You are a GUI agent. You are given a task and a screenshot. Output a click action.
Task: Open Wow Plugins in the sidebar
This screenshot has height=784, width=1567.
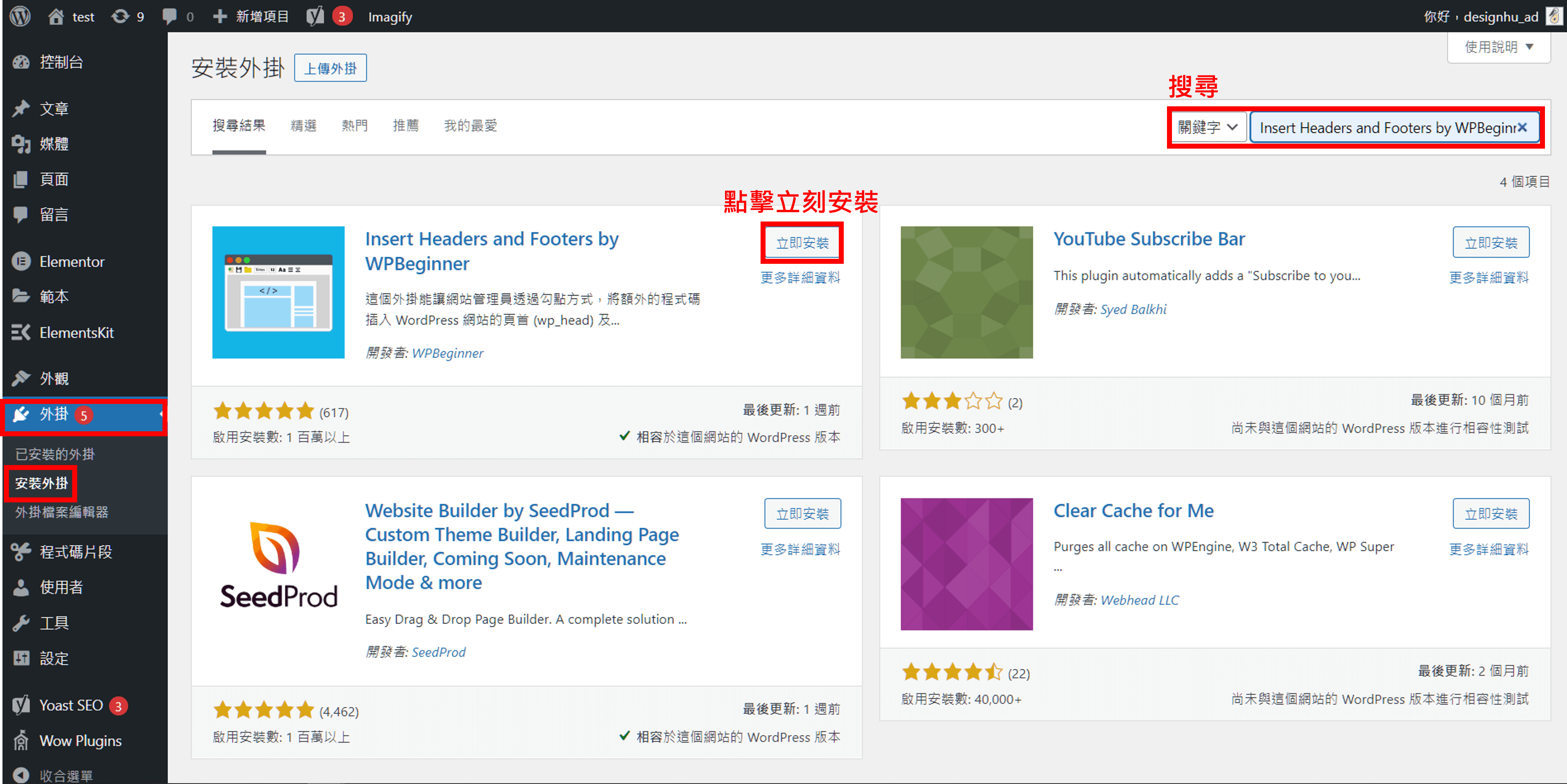pyautogui.click(x=80, y=741)
